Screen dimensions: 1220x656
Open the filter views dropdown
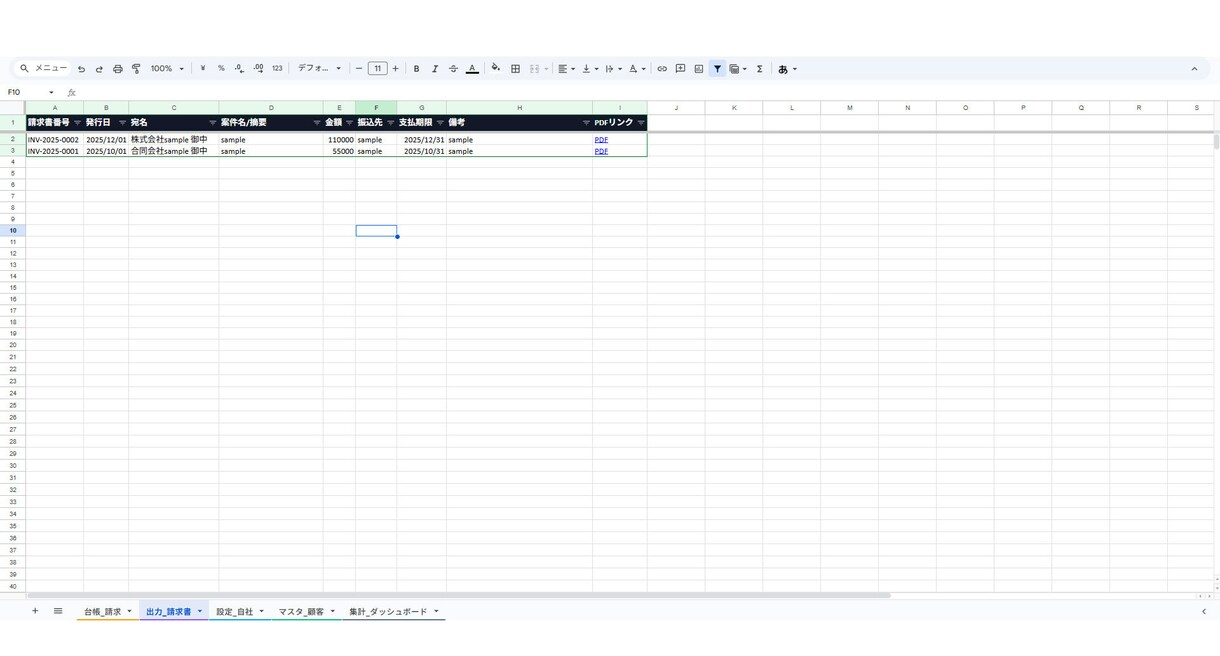(738, 69)
